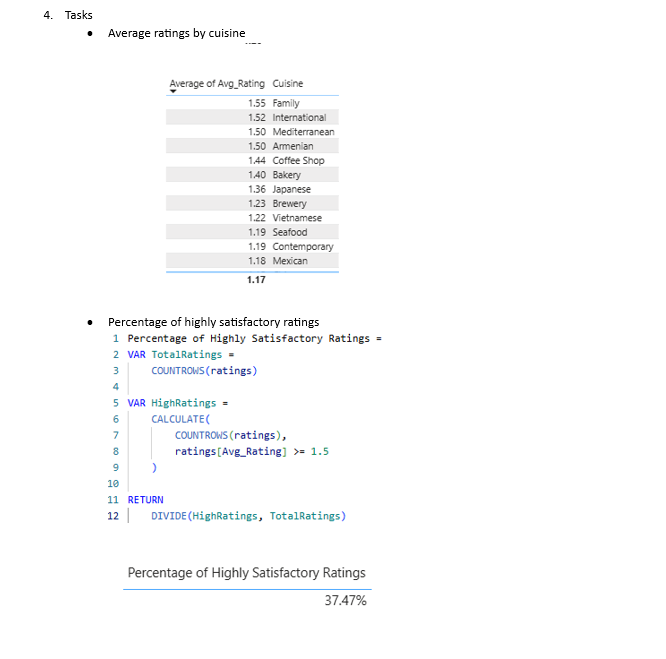
Task: Click 'VAR TotalRatings =' on line 2
Action: pos(181,355)
